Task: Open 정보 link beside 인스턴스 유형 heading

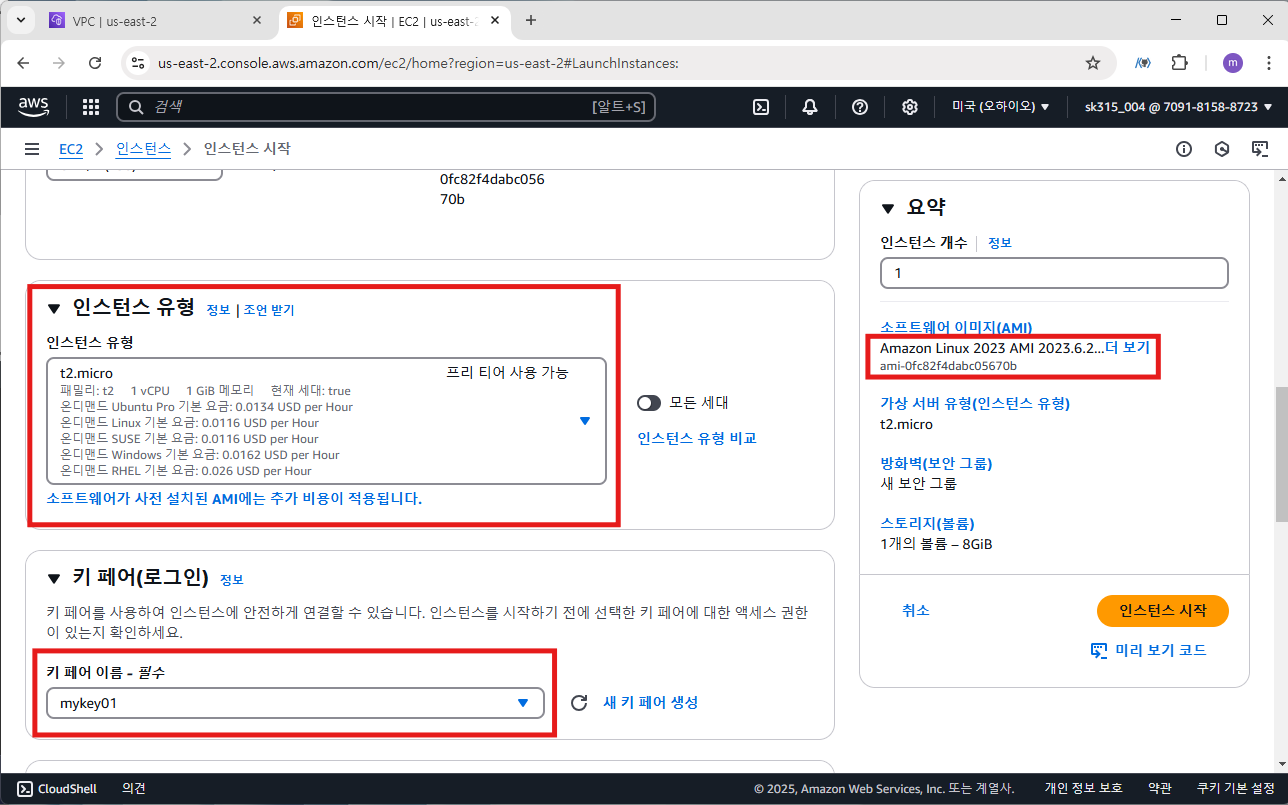Action: coord(218,310)
